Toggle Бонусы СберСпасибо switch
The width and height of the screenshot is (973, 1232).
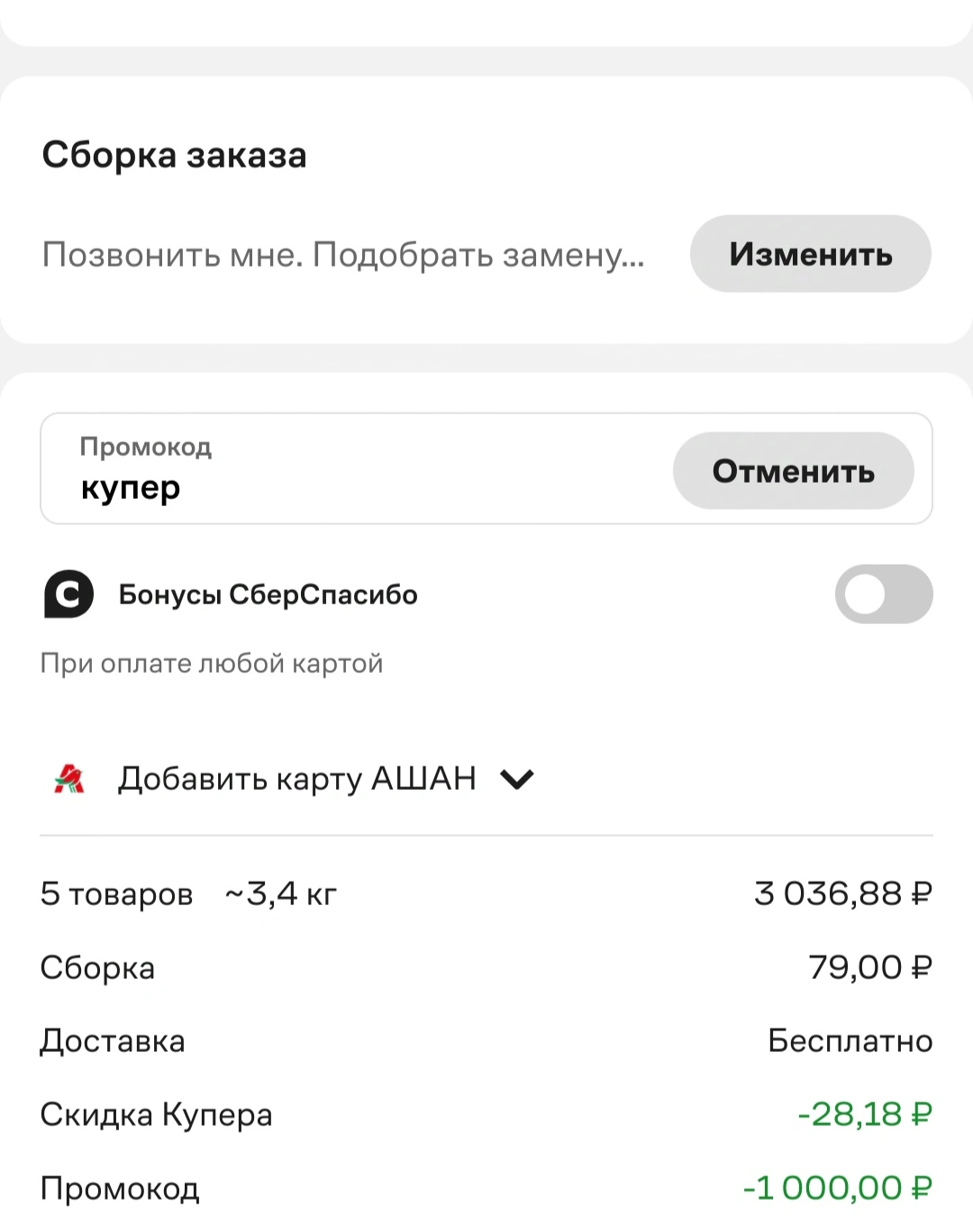click(x=883, y=594)
